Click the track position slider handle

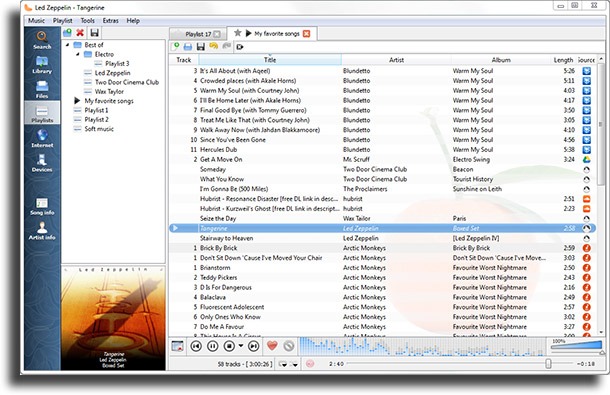click(548, 363)
